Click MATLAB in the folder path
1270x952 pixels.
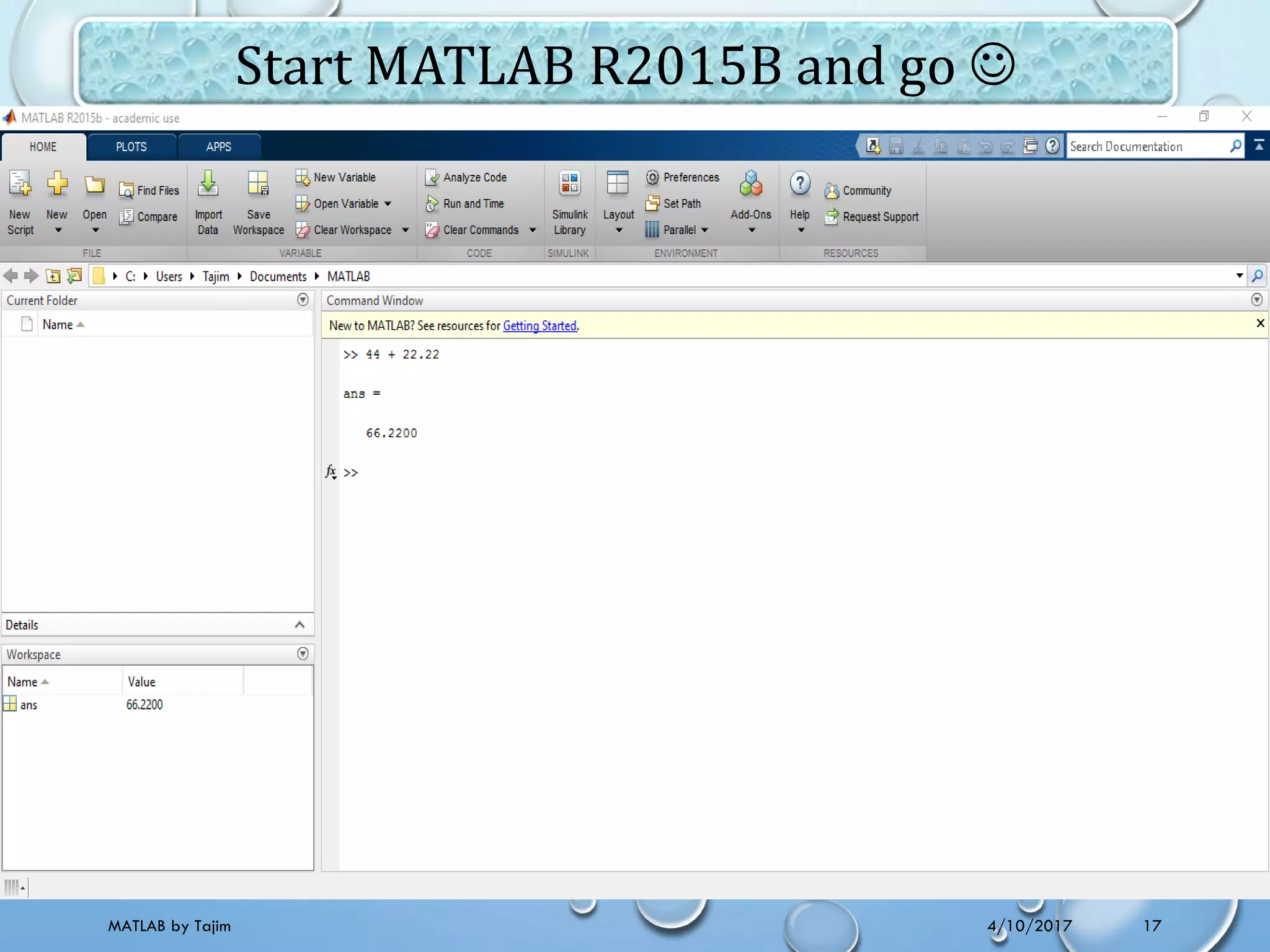pyautogui.click(x=349, y=276)
